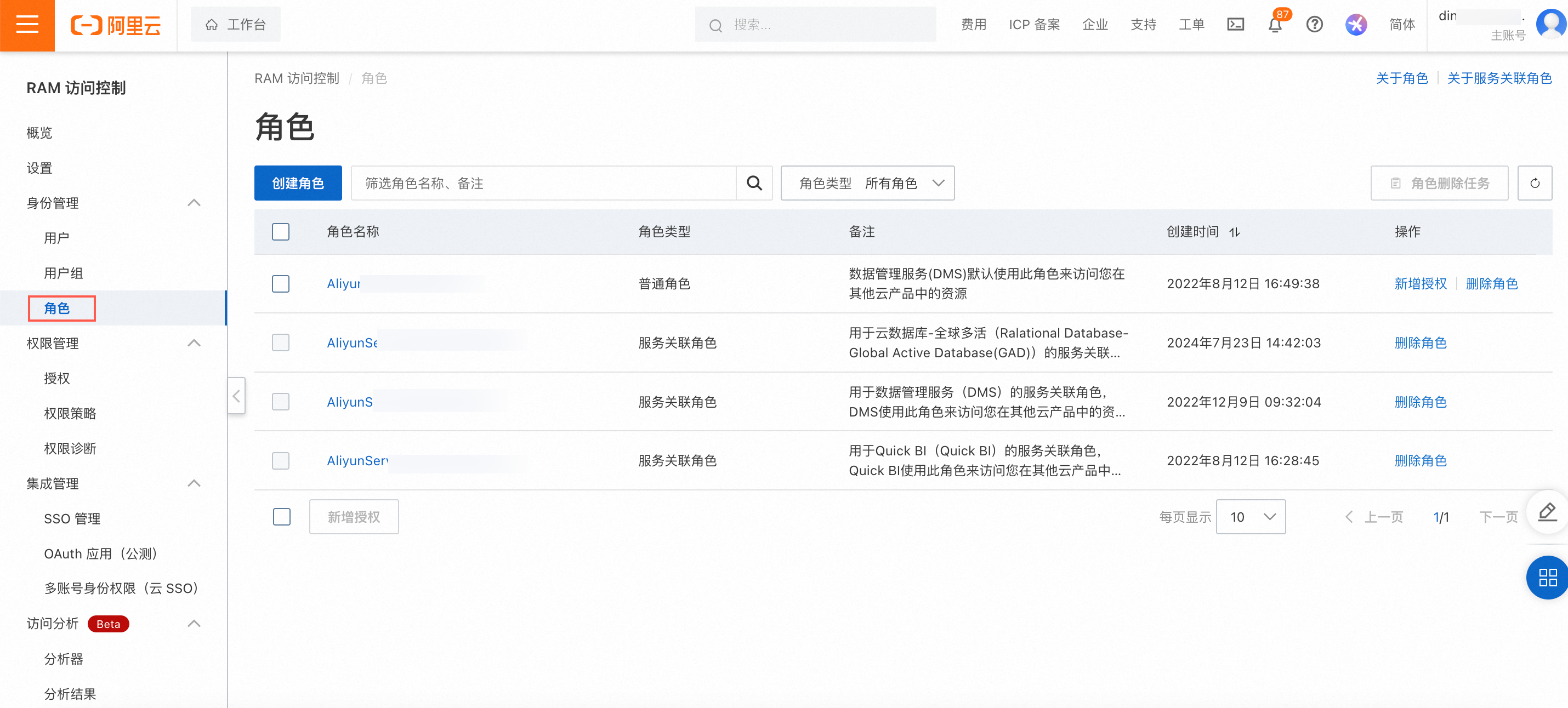
Task: Open the floating grid shortcut button
Action: coord(1547,577)
